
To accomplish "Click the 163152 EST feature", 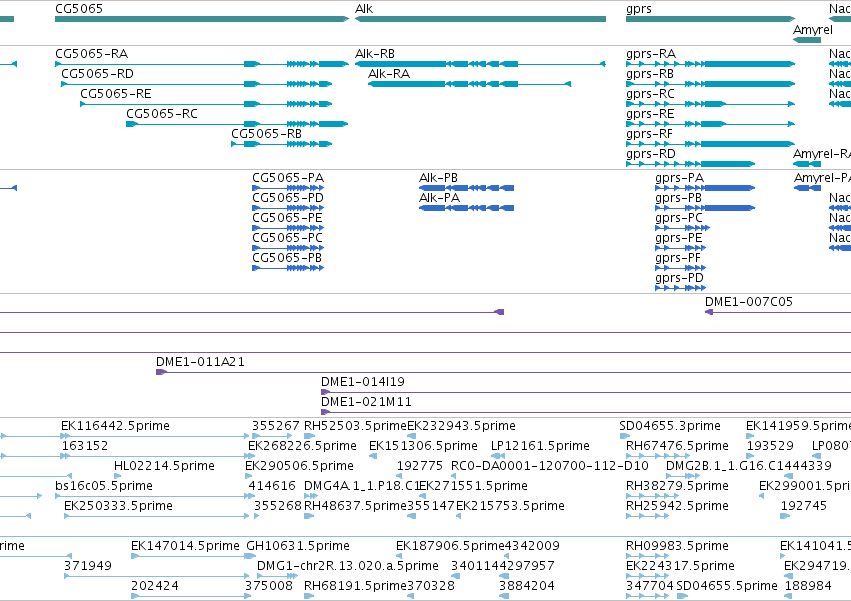I will [155, 456].
